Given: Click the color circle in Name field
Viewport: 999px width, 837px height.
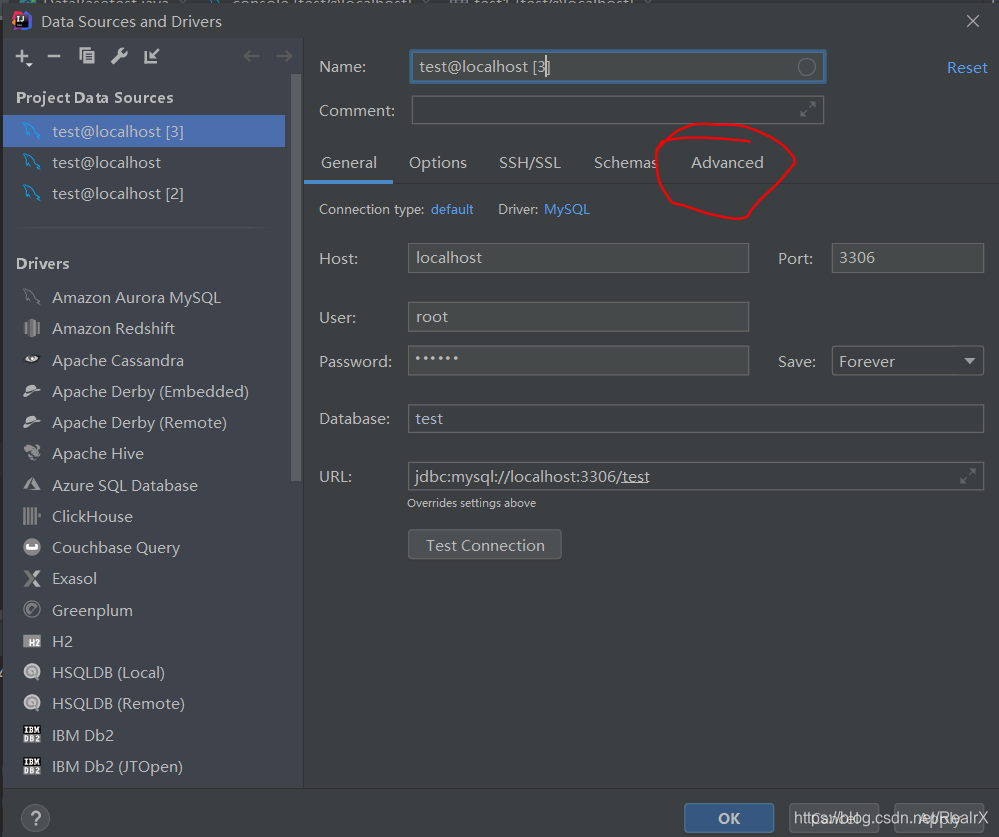Looking at the screenshot, I should tap(807, 67).
